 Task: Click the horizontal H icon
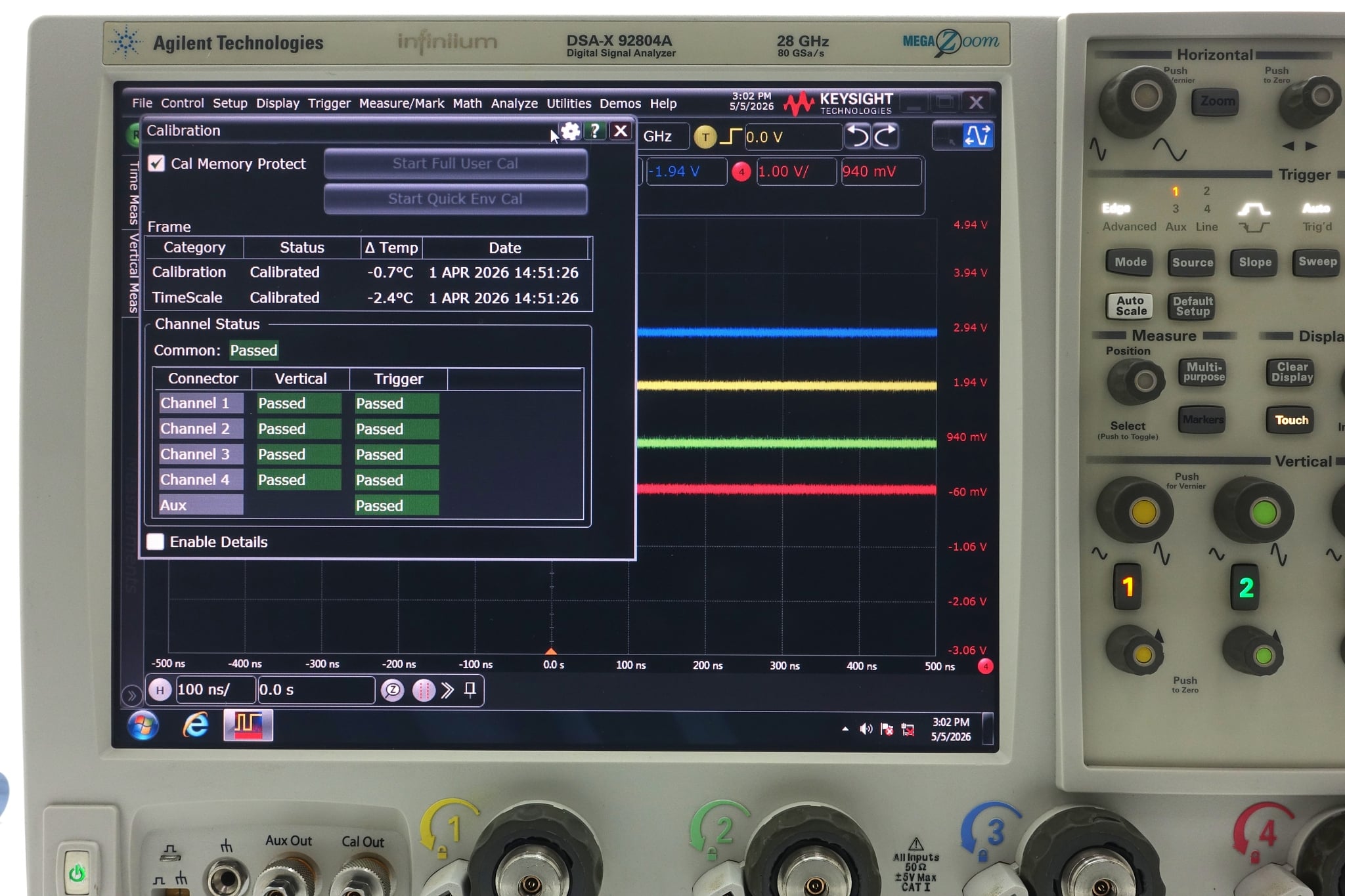point(160,690)
